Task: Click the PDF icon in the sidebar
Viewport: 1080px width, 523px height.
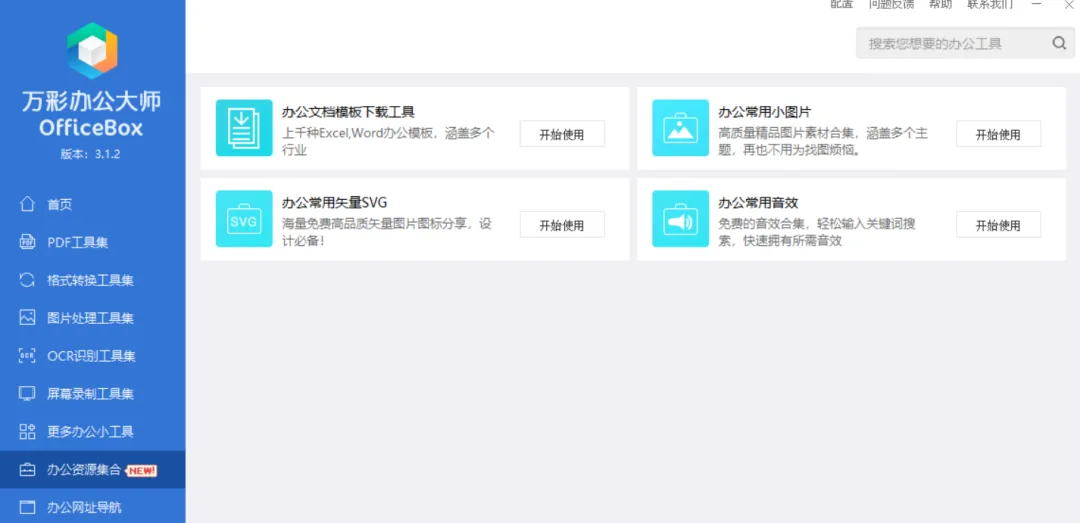Action: click(x=27, y=243)
